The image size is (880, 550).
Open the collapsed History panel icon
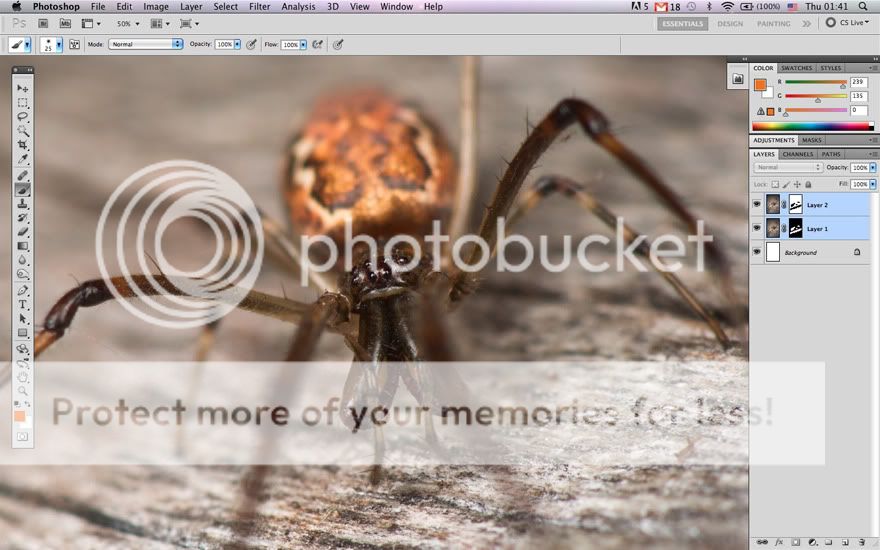pyautogui.click(x=738, y=79)
